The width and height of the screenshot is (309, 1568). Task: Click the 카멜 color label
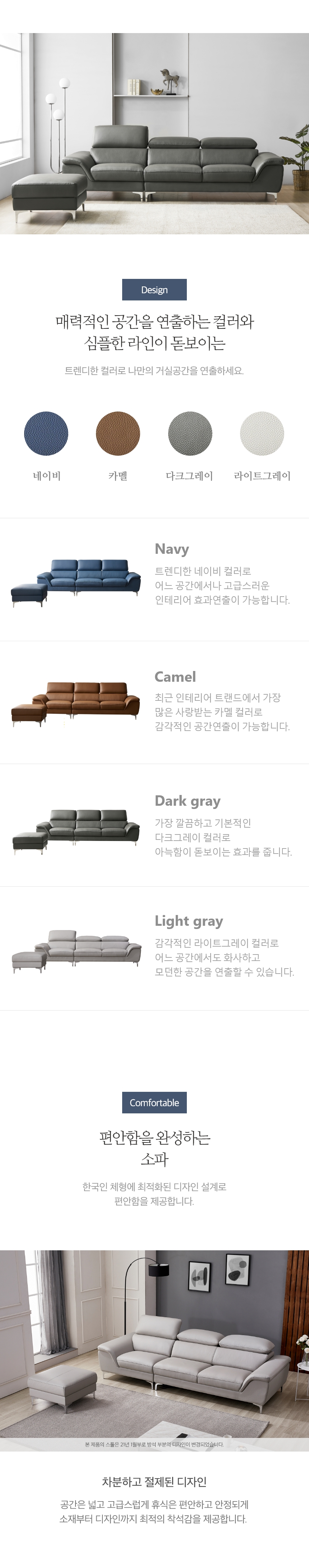[118, 476]
